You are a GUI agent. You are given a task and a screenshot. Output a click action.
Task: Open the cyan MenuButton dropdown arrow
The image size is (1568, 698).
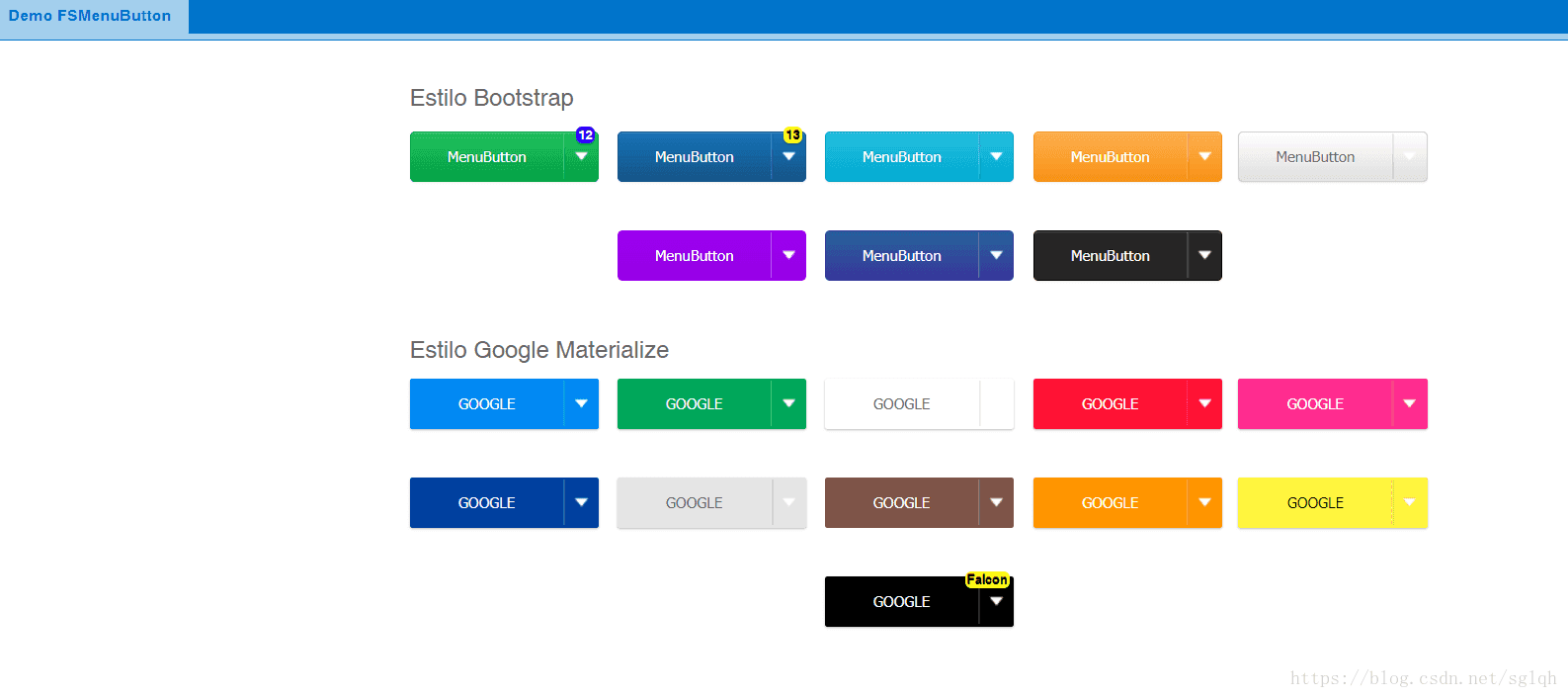tap(996, 157)
